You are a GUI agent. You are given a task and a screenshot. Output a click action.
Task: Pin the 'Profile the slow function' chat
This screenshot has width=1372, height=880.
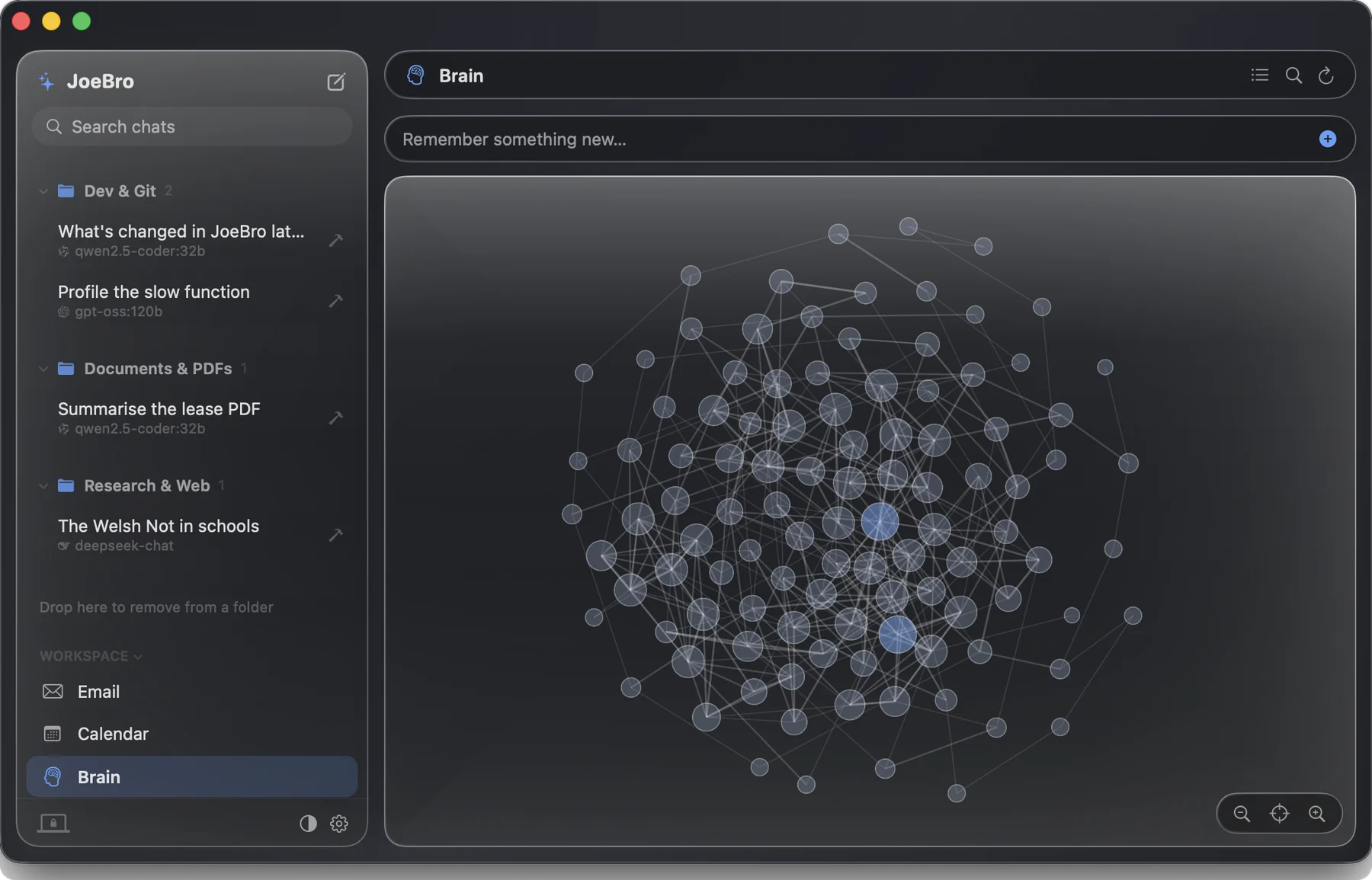335,301
